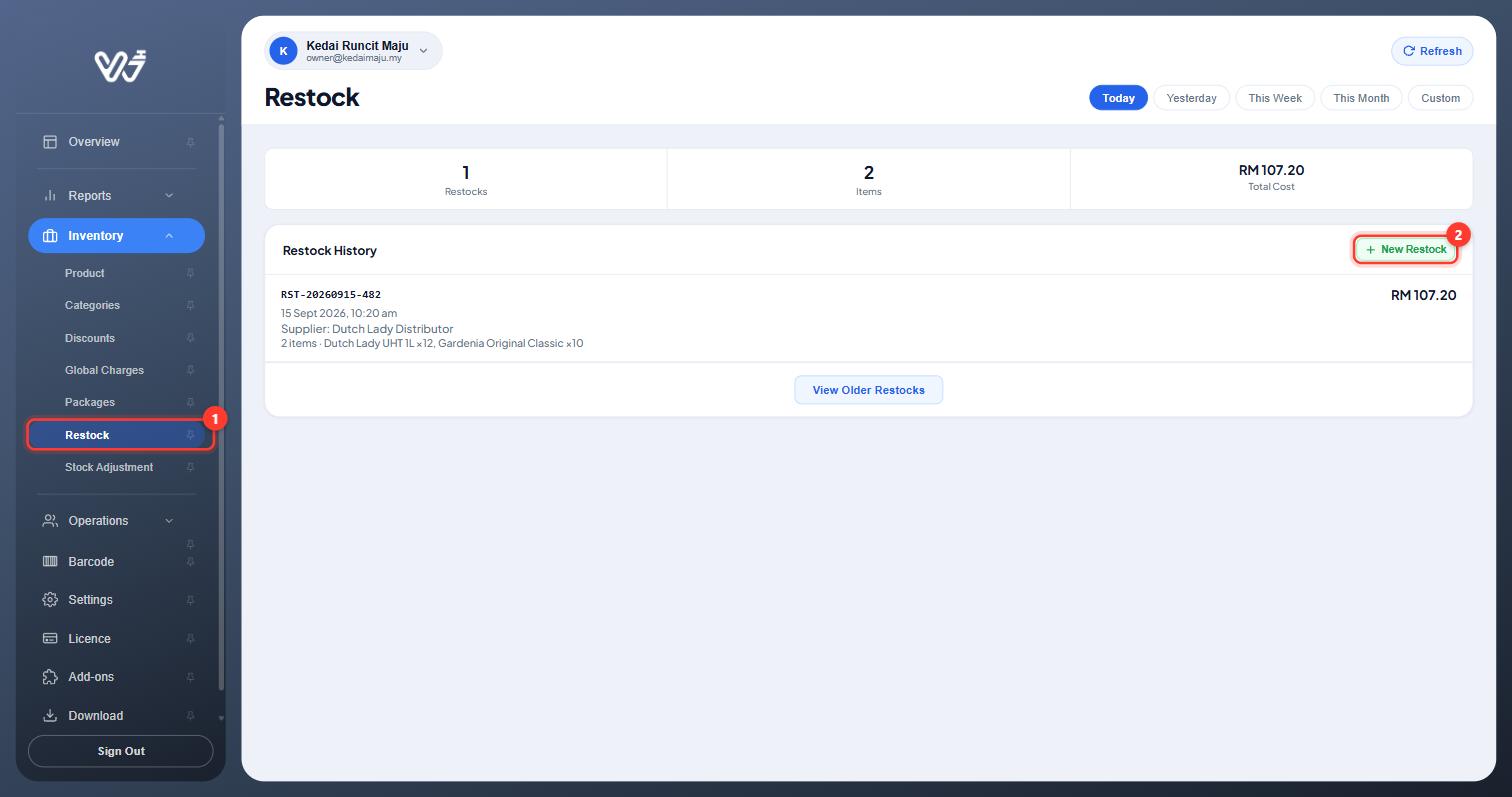Pin the Categories submenu item
The height and width of the screenshot is (797, 1512).
point(190,306)
